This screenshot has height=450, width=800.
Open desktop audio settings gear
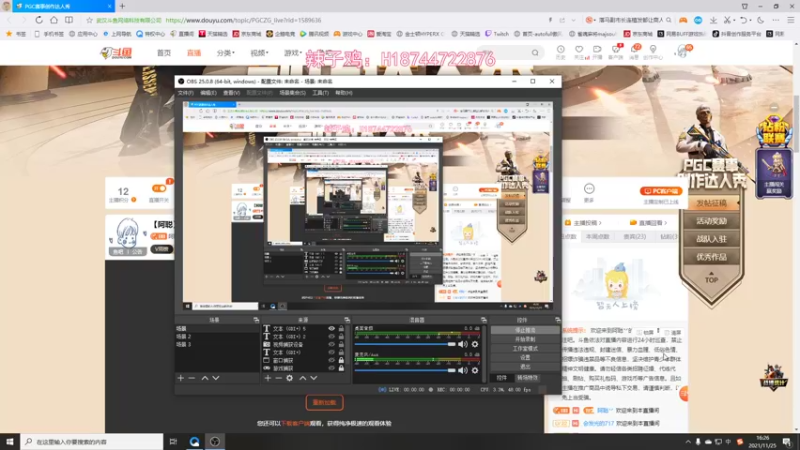pyautogui.click(x=475, y=344)
